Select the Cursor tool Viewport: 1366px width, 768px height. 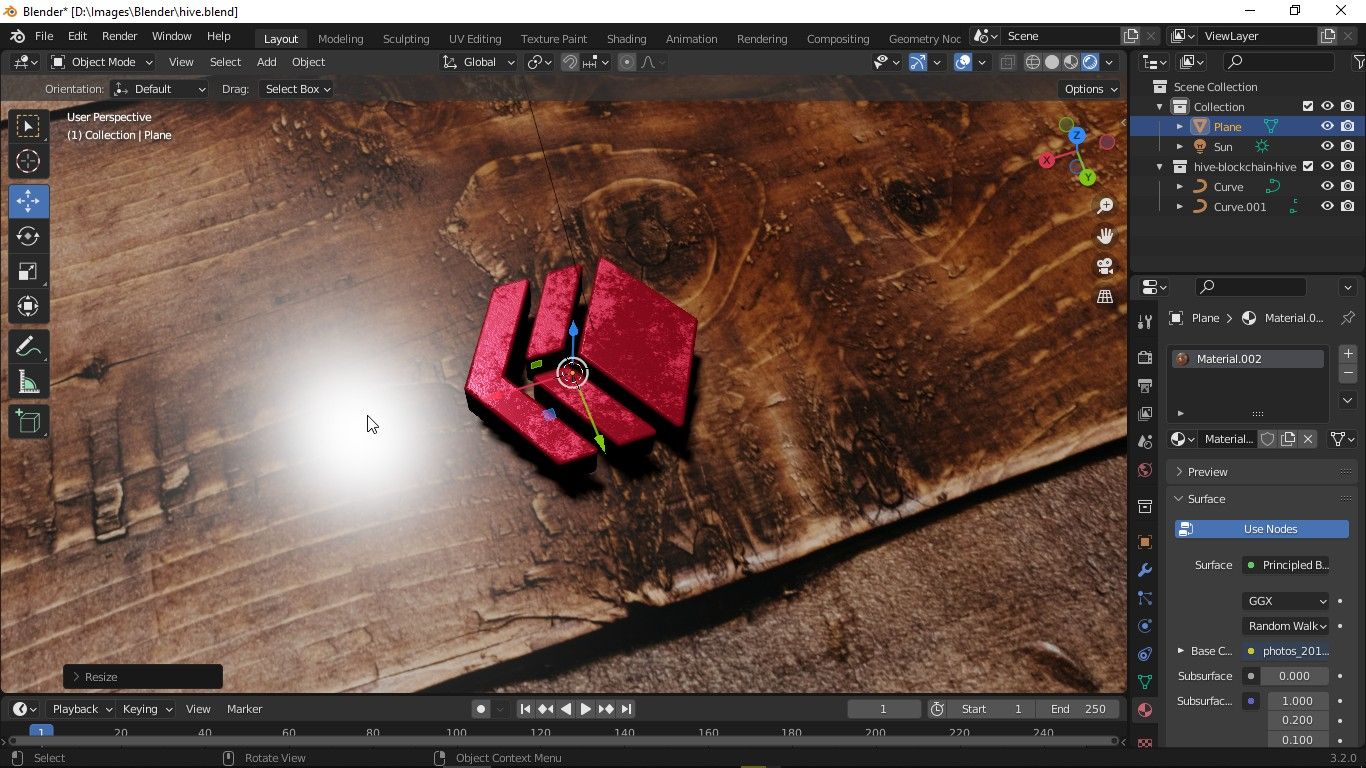[28, 161]
